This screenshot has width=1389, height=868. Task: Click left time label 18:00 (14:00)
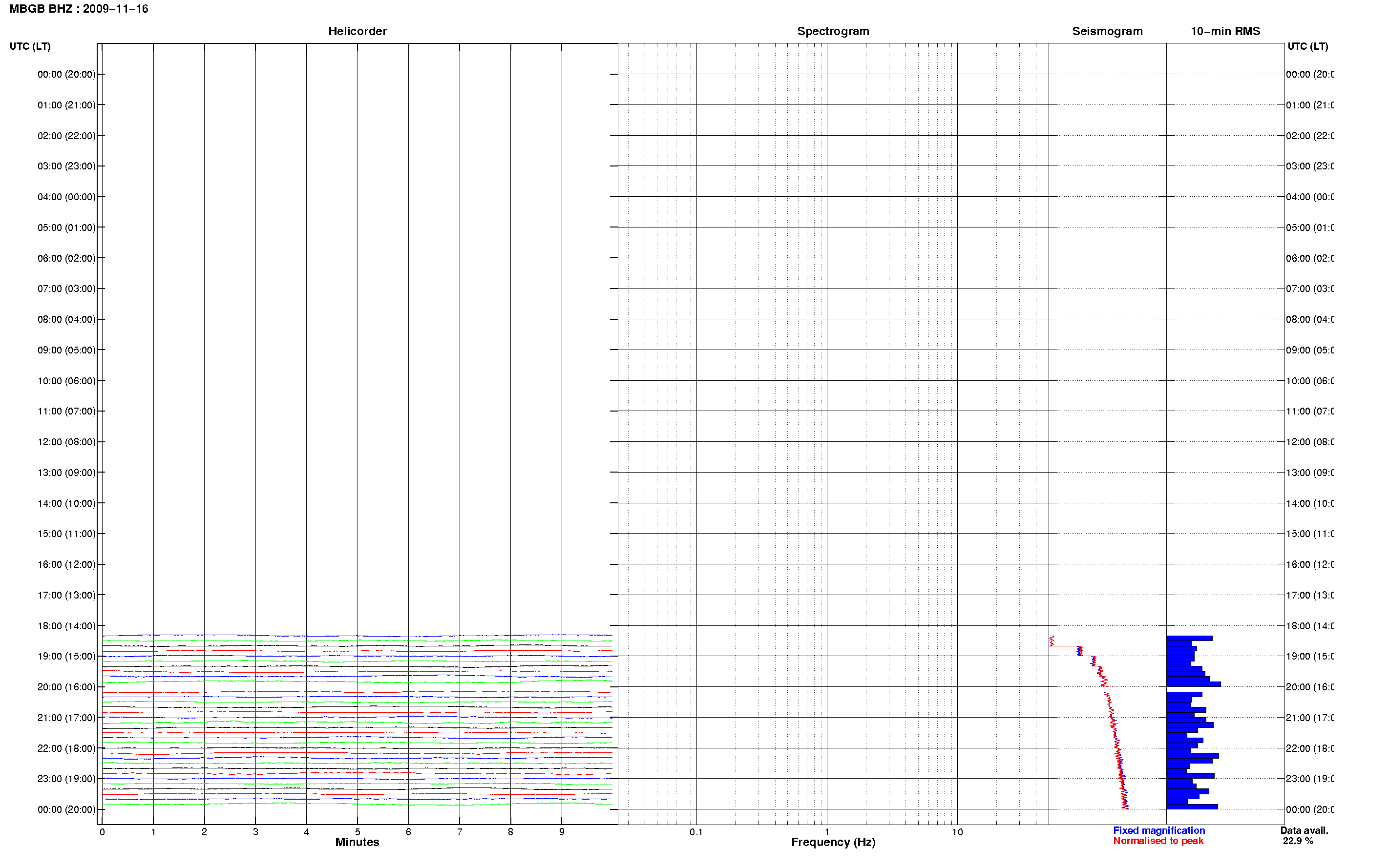coord(66,626)
